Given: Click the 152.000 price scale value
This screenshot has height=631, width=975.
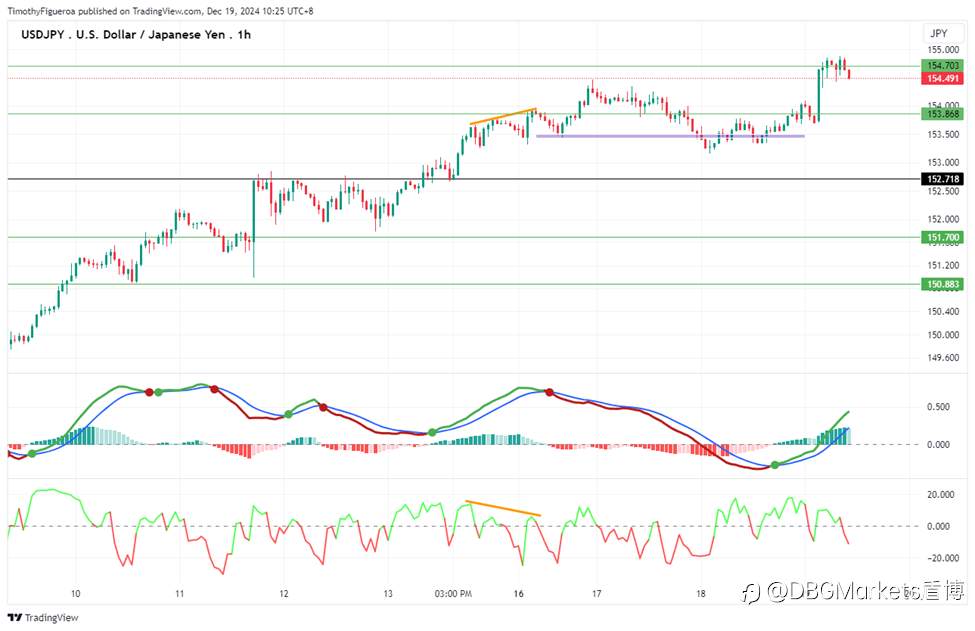Looking at the screenshot, I should [943, 219].
